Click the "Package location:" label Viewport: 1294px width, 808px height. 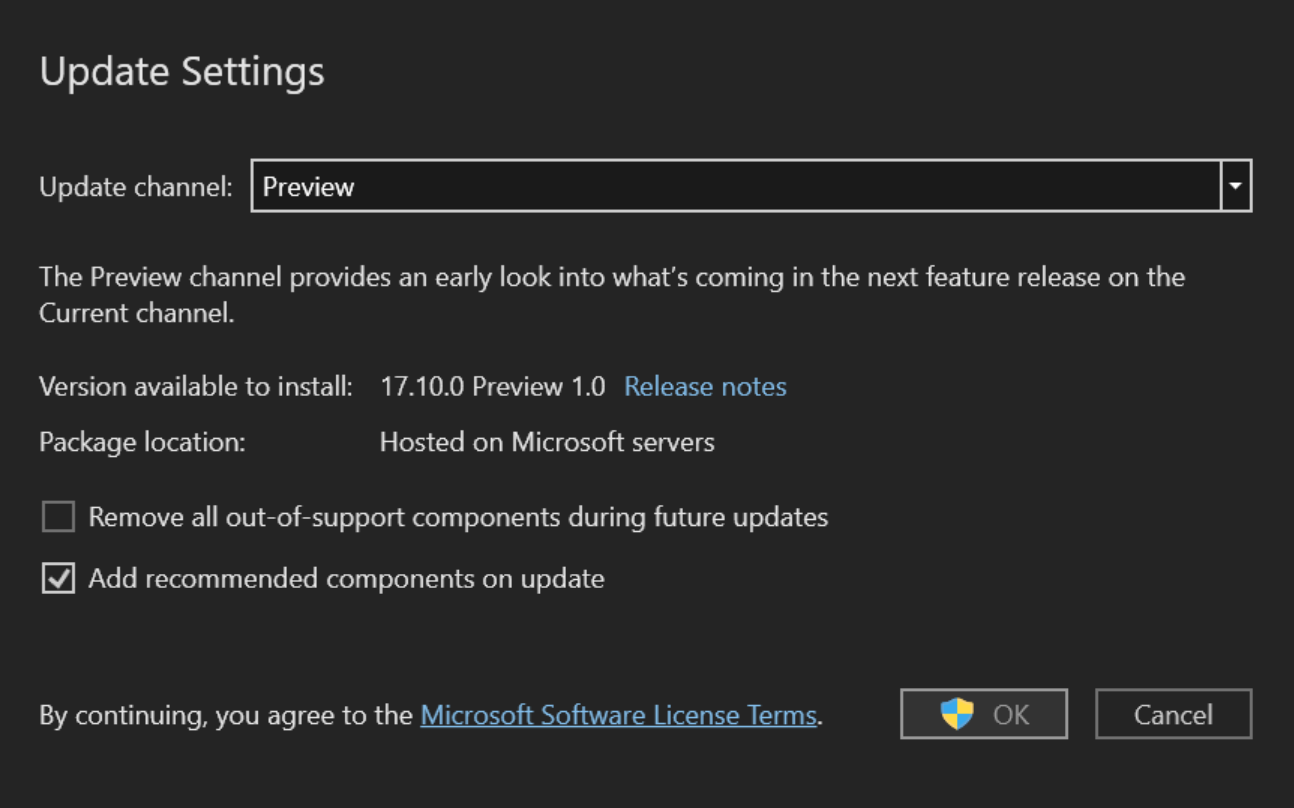(x=142, y=442)
